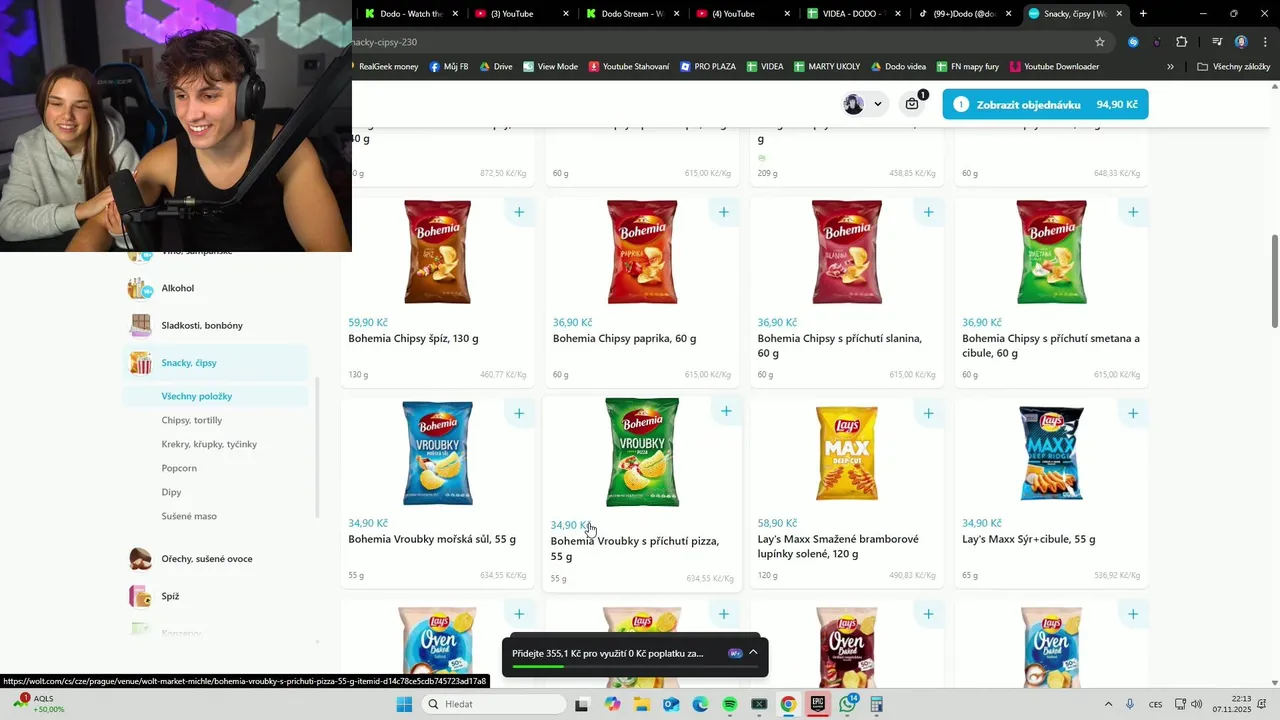Open Všechny položky subcategory
This screenshot has height=720, width=1280.
coord(215,396)
